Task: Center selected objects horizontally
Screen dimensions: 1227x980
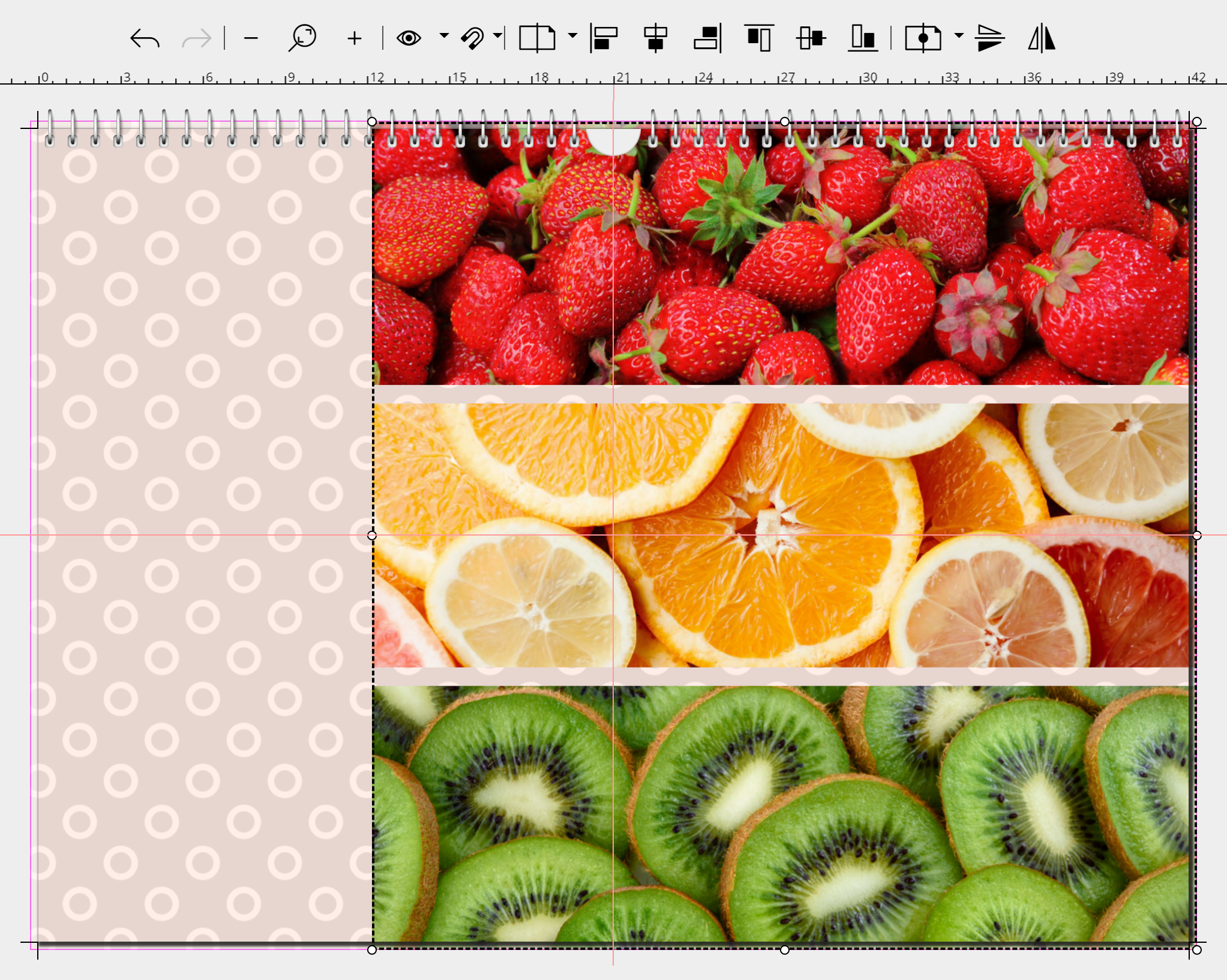Action: pyautogui.click(x=656, y=38)
